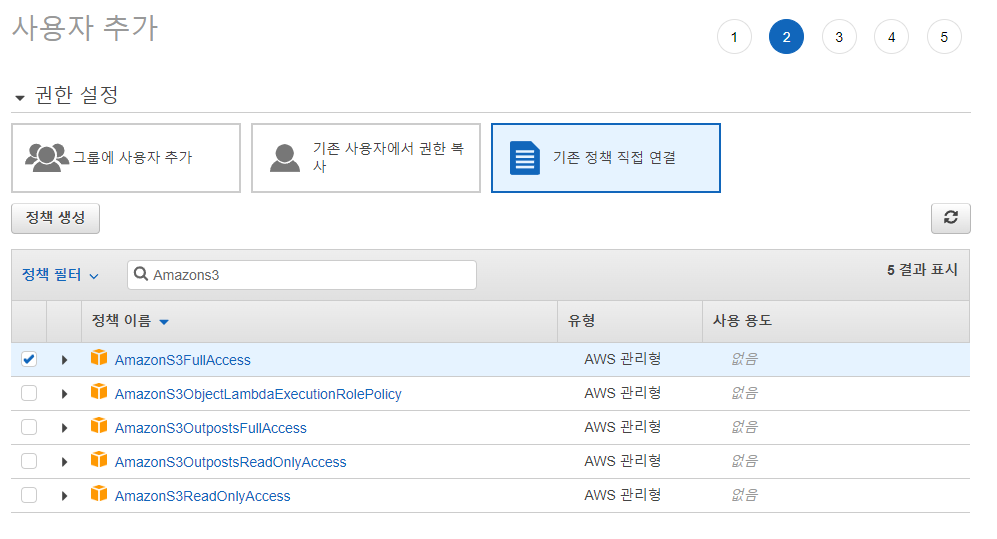
Task: Jump to wizard step 5
Action: pos(944,37)
